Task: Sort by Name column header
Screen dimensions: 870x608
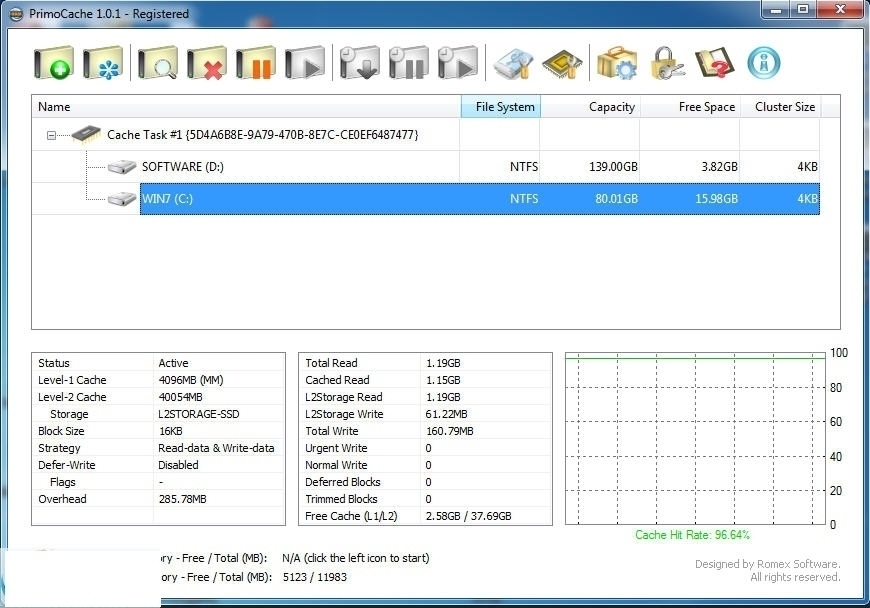Action: pos(246,107)
